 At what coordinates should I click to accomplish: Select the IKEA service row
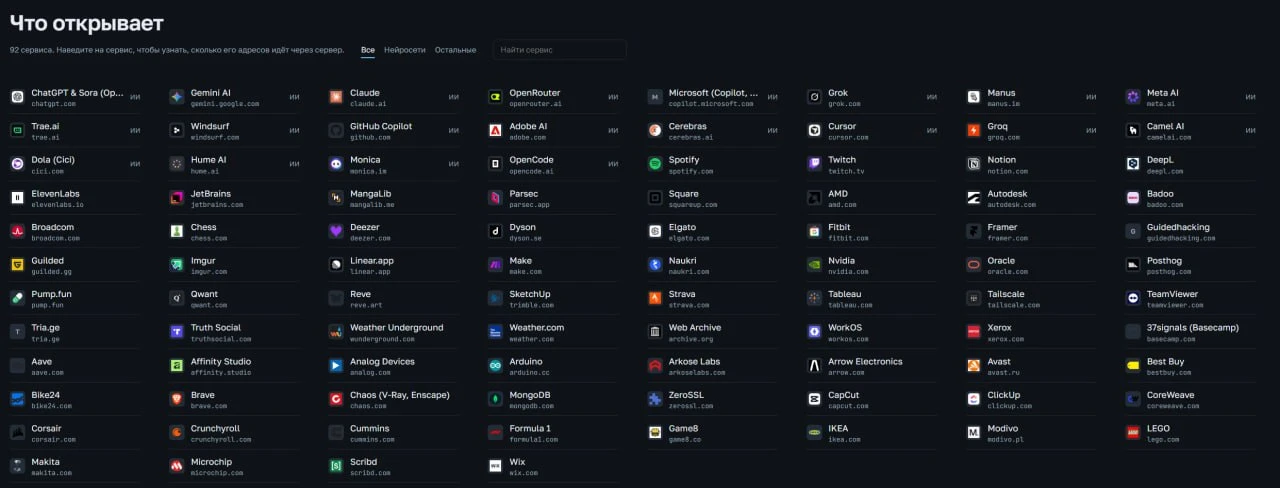pos(873,432)
